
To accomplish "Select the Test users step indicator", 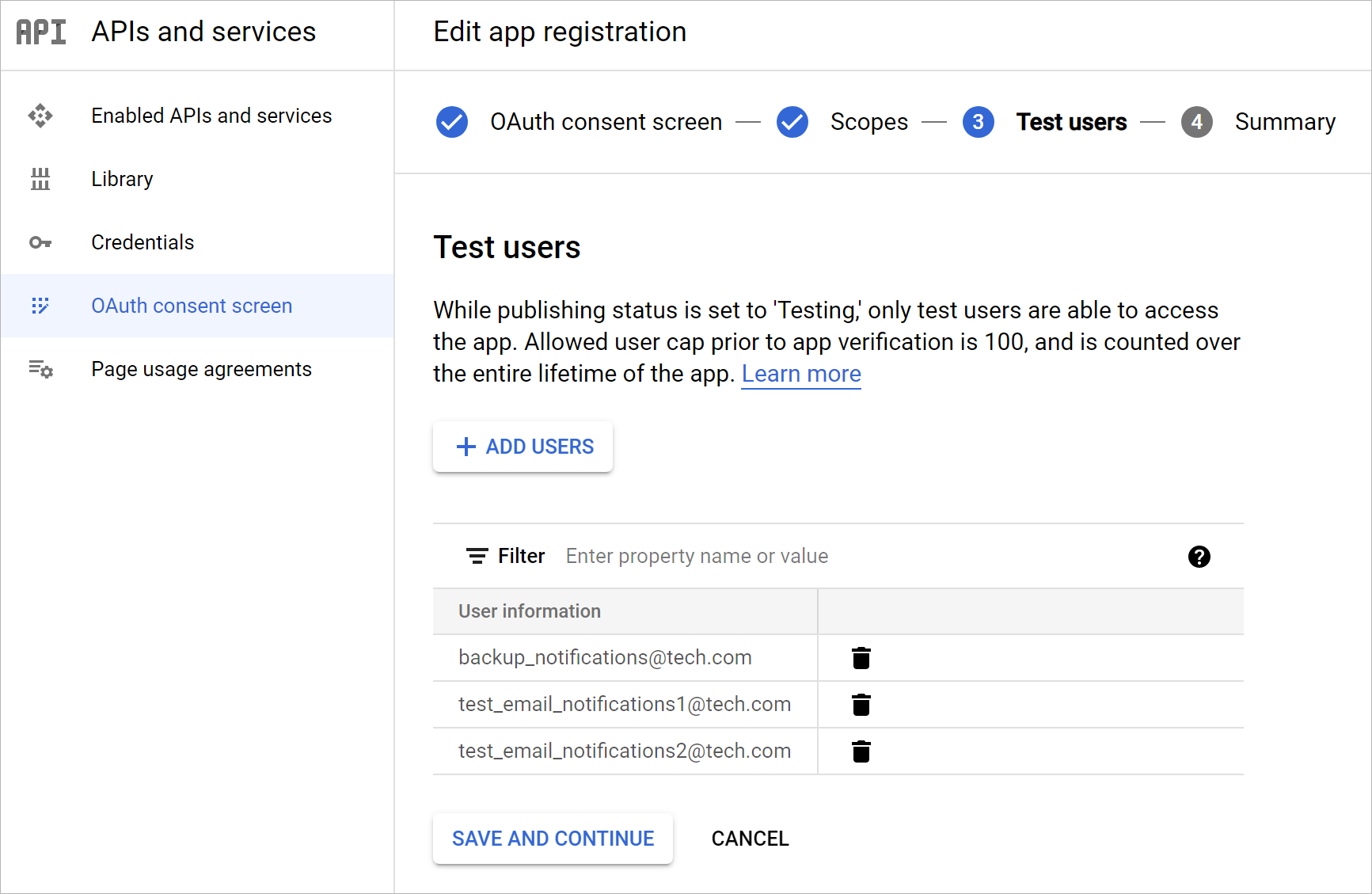I will pos(979,122).
